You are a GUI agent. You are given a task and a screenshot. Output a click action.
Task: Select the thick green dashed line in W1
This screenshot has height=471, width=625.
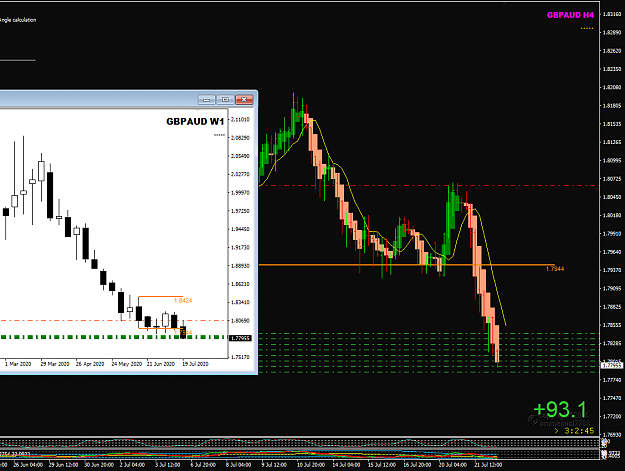(x=114, y=337)
